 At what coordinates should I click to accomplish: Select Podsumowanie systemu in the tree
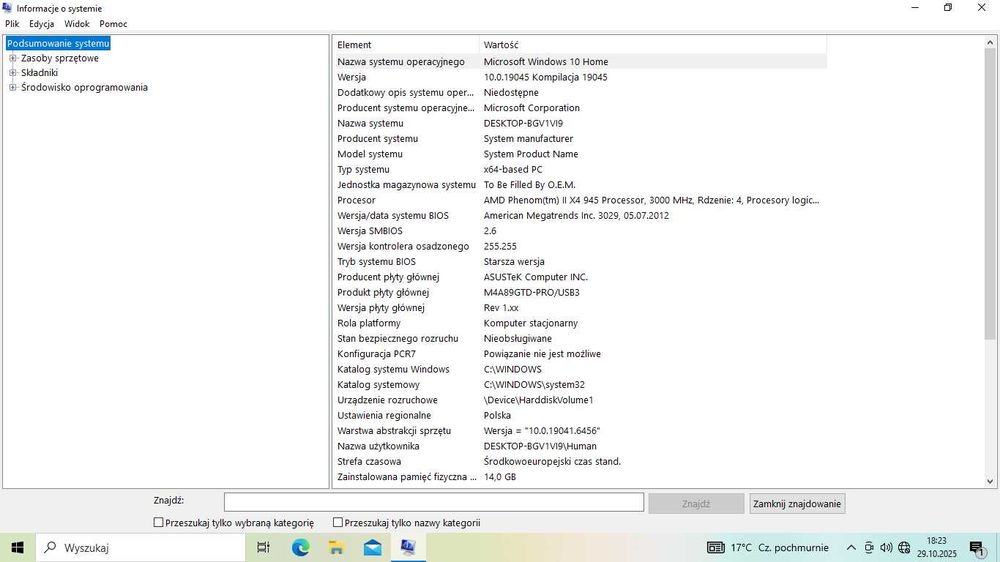58,43
